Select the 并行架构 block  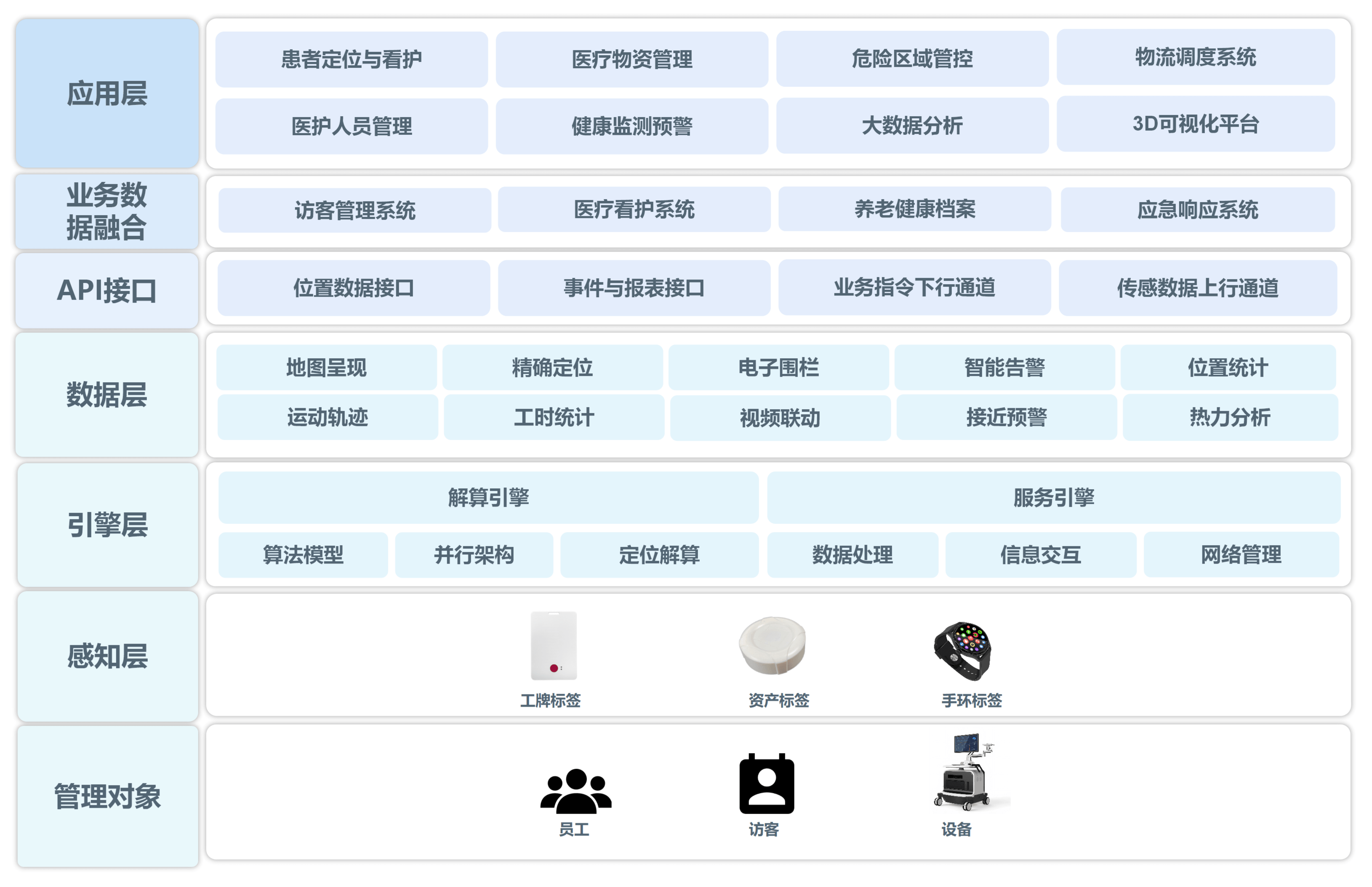pos(474,555)
